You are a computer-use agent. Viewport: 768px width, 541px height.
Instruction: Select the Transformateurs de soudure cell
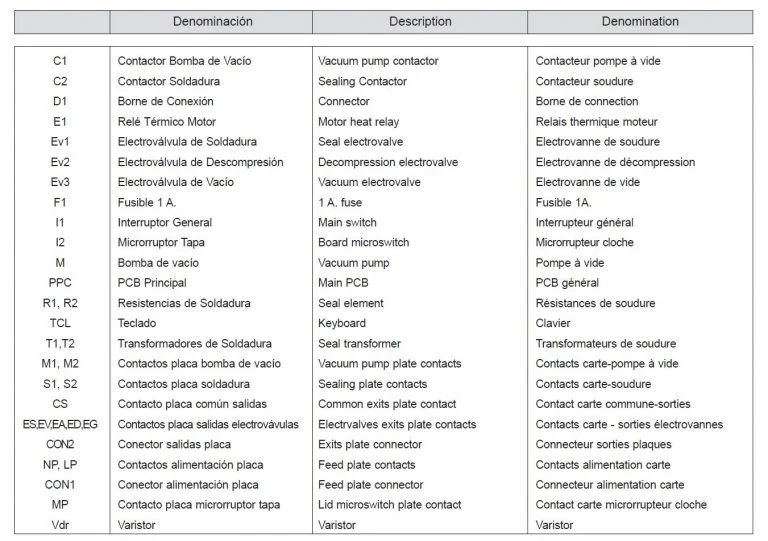pos(605,344)
